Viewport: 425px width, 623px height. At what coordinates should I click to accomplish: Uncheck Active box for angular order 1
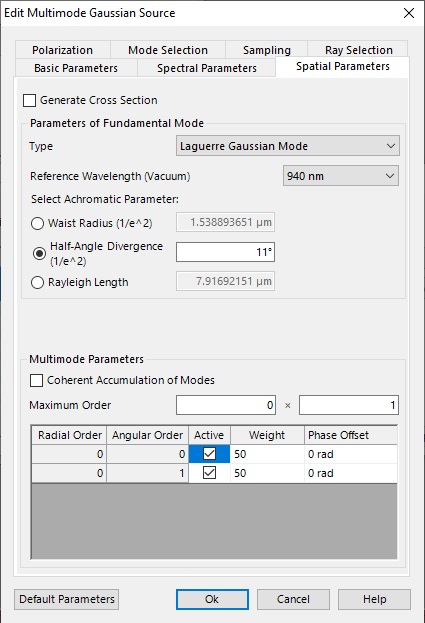click(209, 473)
